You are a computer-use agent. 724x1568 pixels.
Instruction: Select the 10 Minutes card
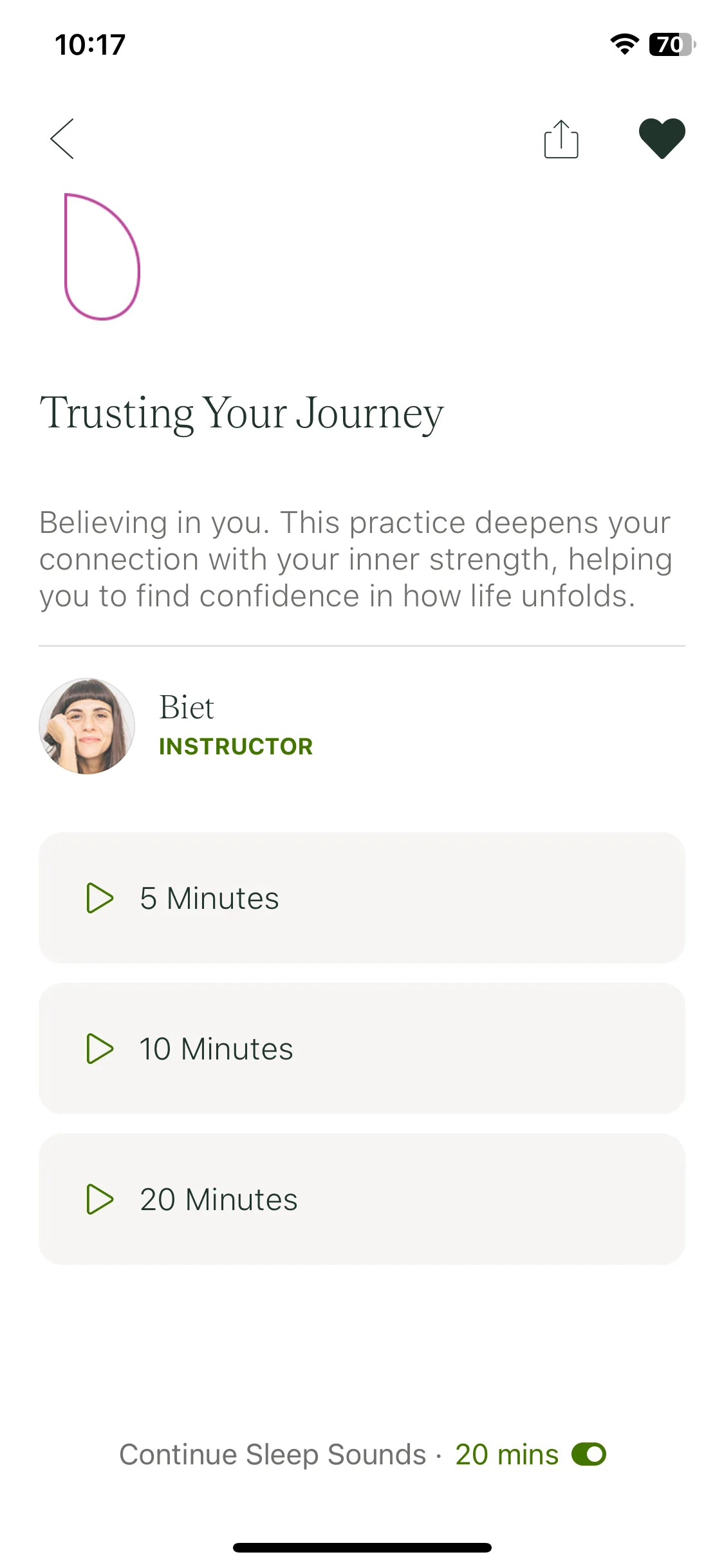click(362, 1049)
